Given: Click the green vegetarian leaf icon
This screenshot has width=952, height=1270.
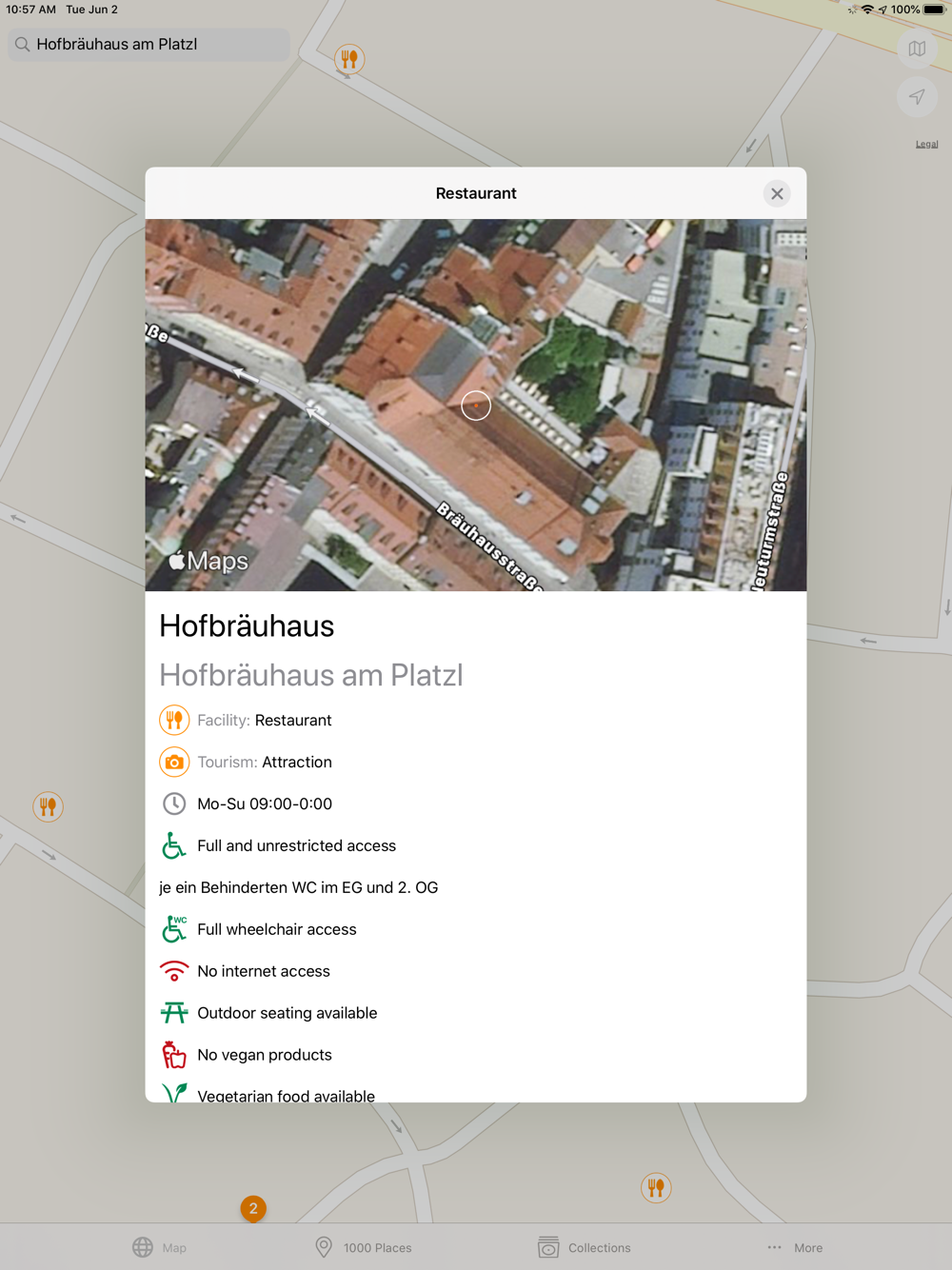Looking at the screenshot, I should coord(174,1093).
